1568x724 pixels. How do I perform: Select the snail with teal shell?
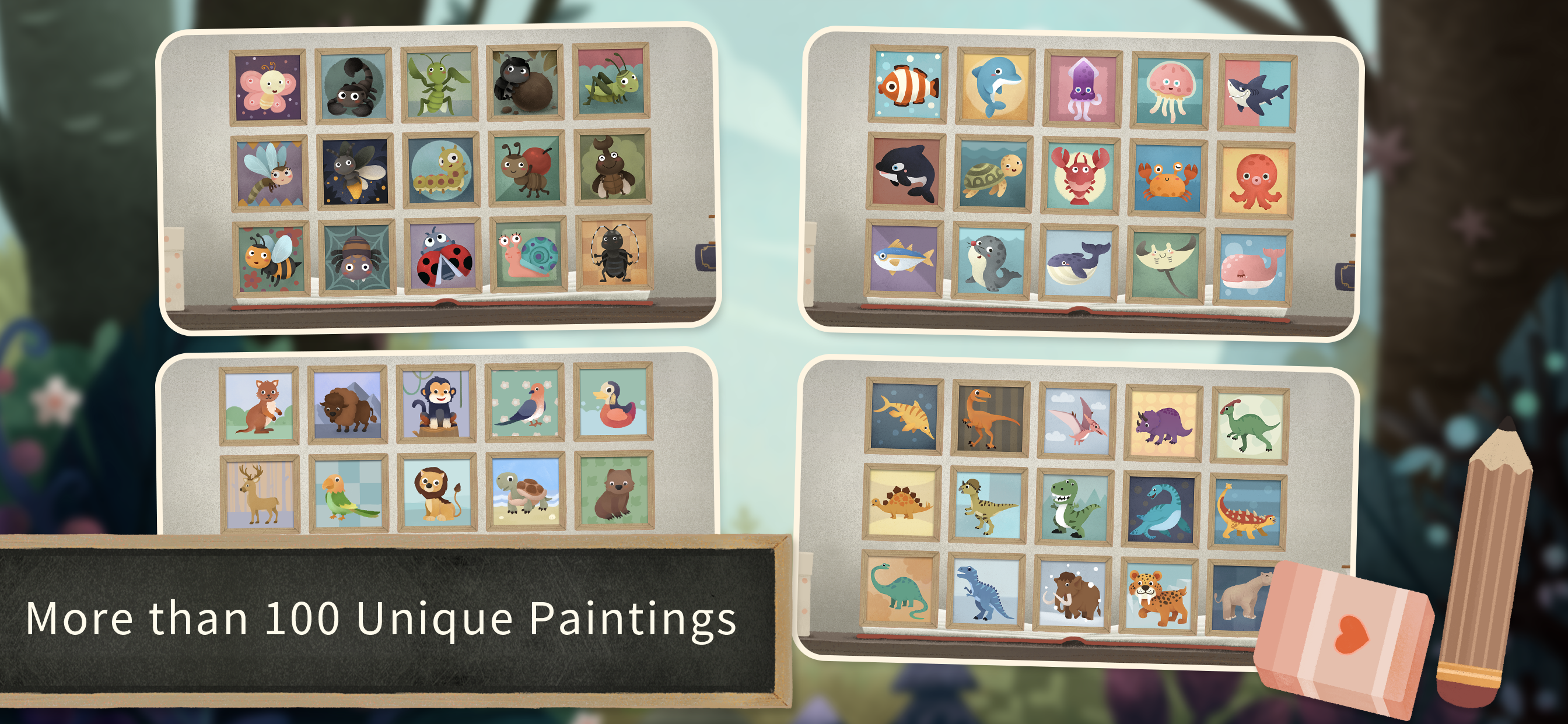(x=528, y=254)
